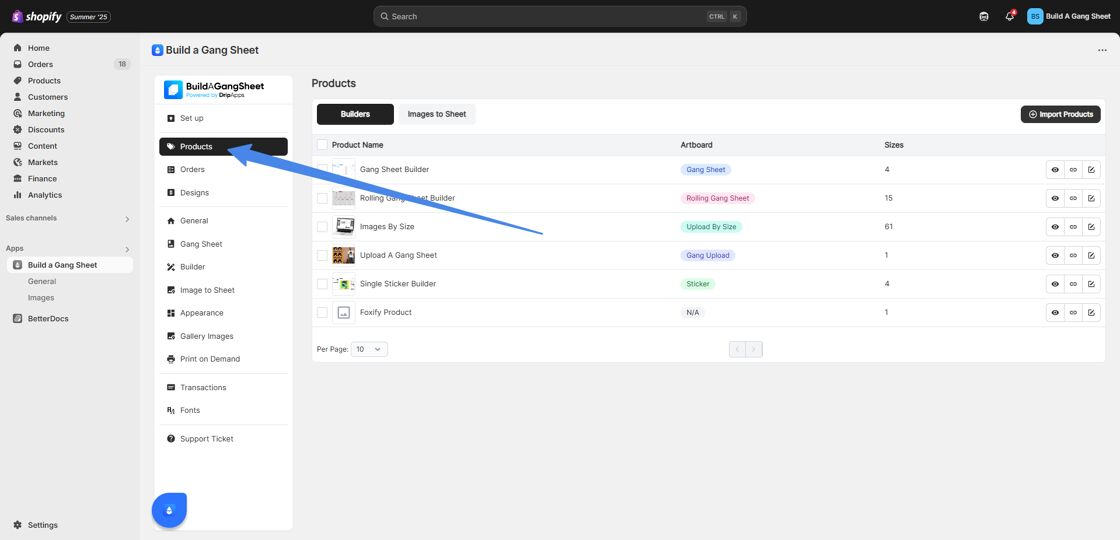The width and height of the screenshot is (1120, 540).
Task: Open General under Build a Gang Sheet
Action: point(42,281)
